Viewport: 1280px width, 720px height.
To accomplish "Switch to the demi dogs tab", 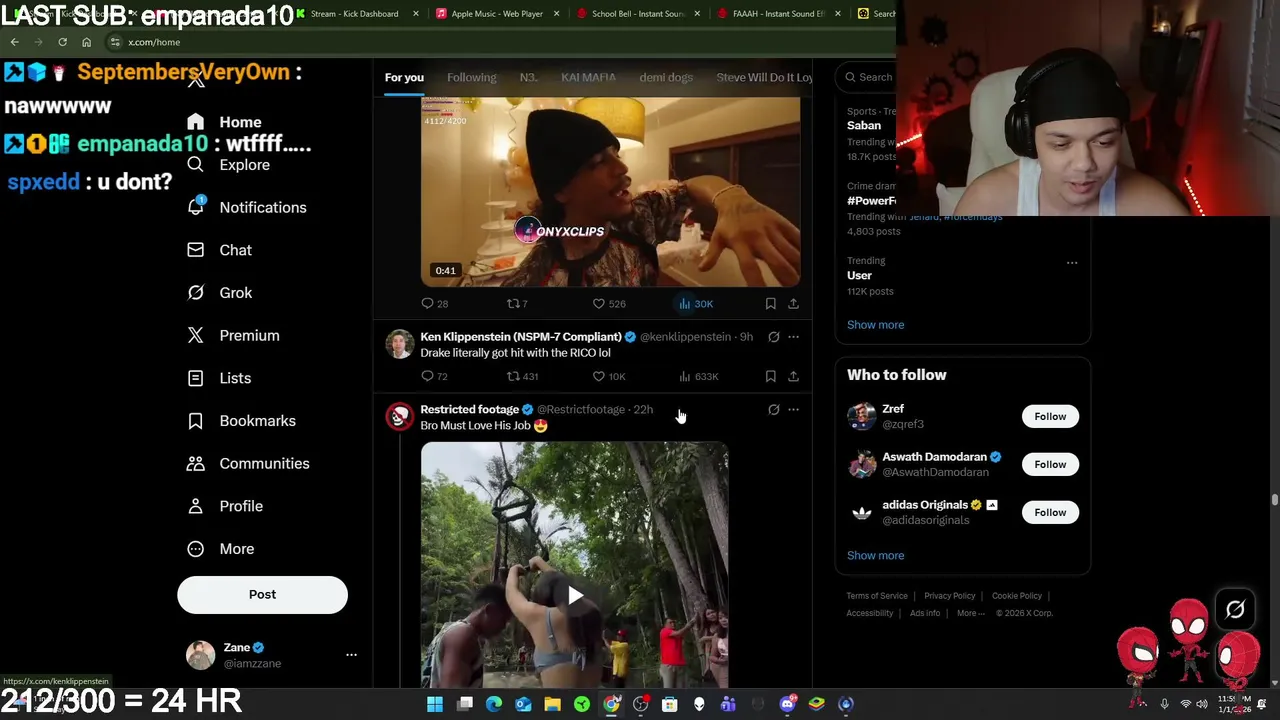I will [x=666, y=77].
